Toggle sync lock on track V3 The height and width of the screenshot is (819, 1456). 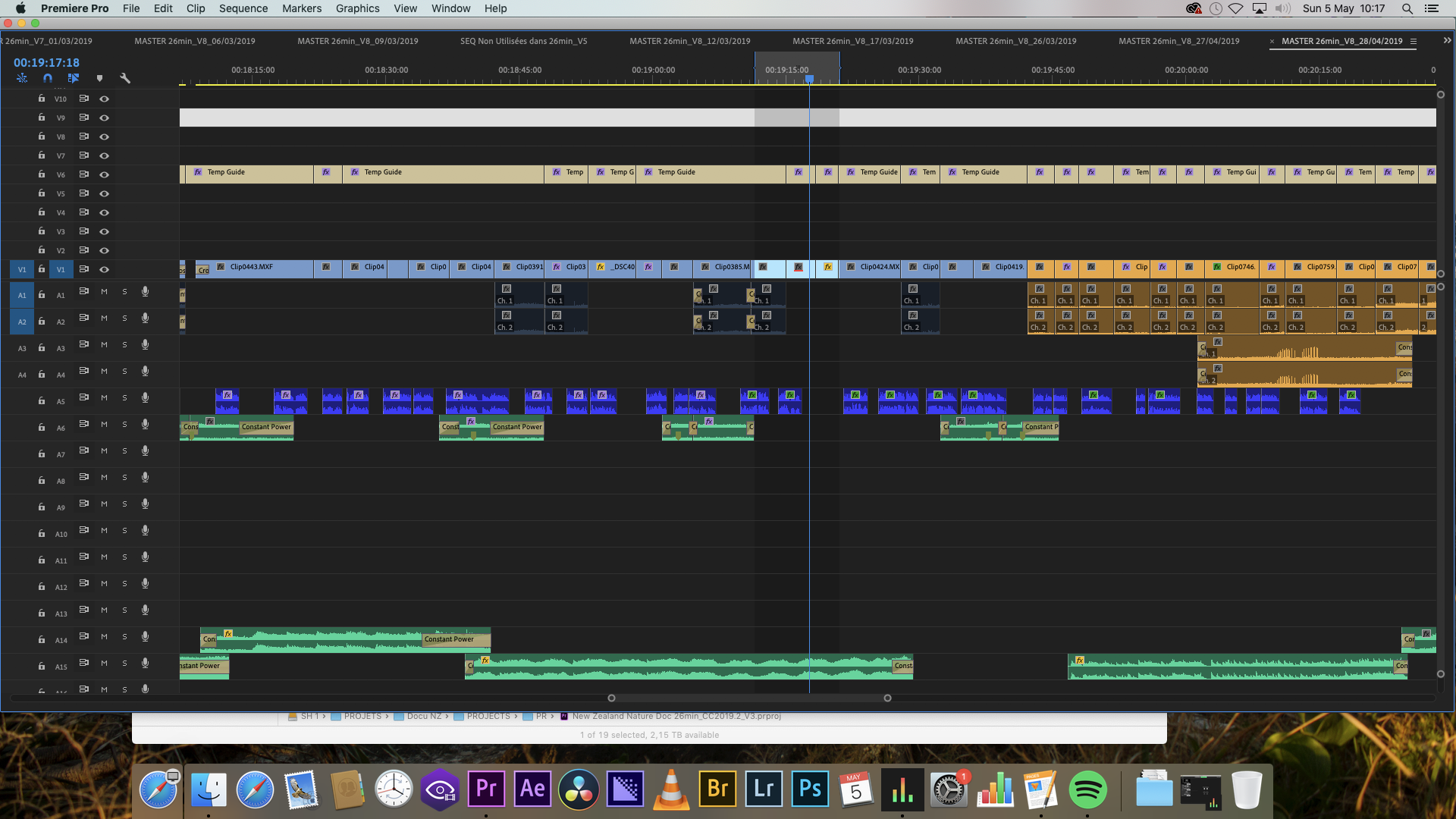(84, 231)
